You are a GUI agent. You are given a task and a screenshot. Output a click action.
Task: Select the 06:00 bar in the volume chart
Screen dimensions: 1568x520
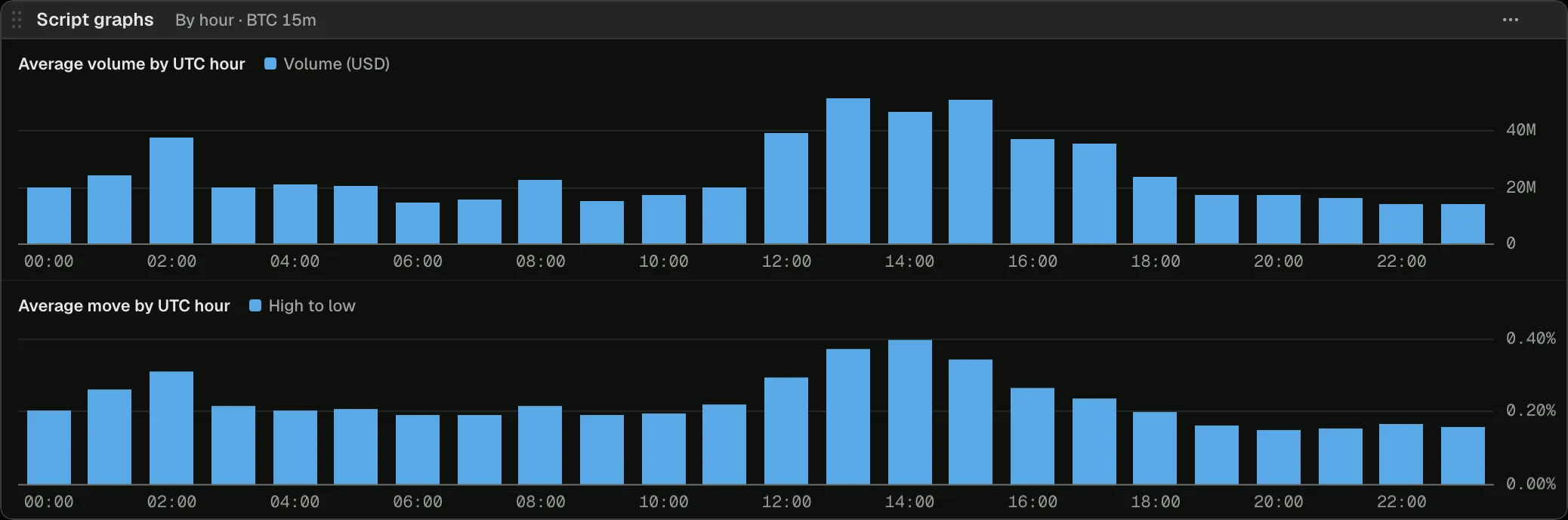[x=418, y=223]
